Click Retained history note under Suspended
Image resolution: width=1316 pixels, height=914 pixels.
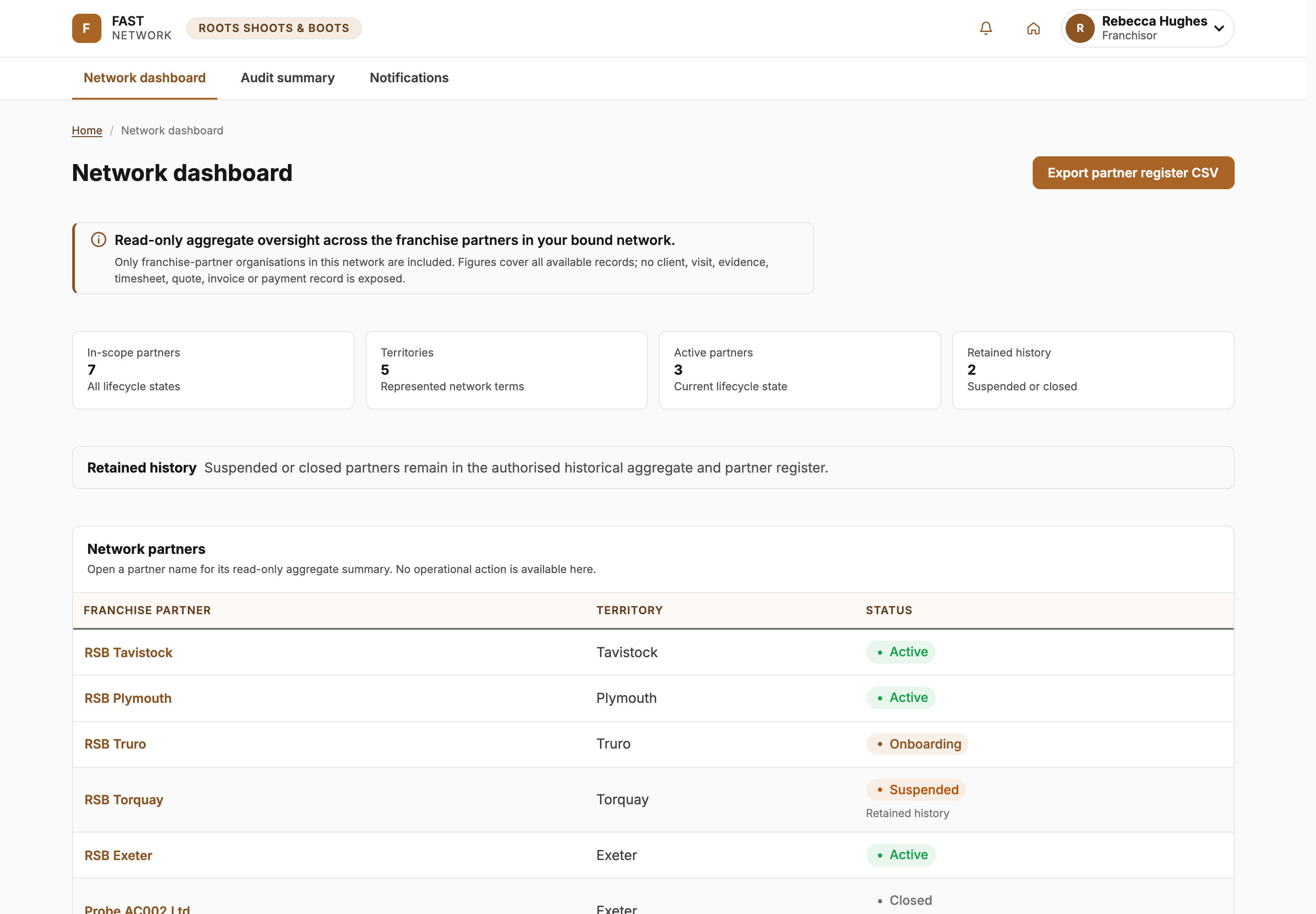[x=907, y=813]
